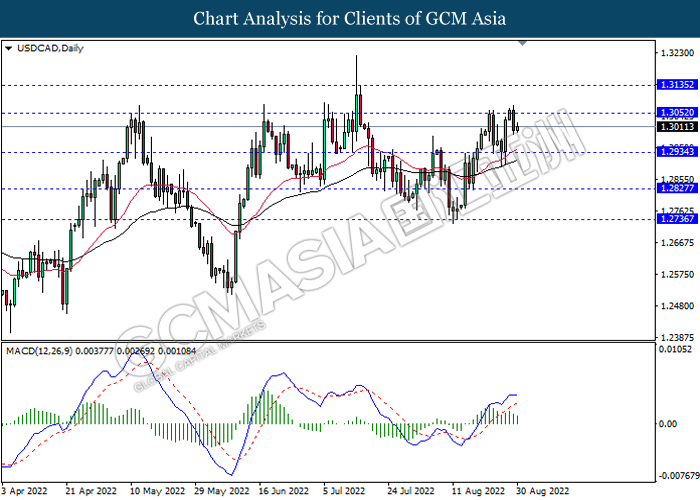Image resolution: width=700 pixels, height=500 pixels.
Task: Click the 1.26675 price scale value
Action: (677, 242)
